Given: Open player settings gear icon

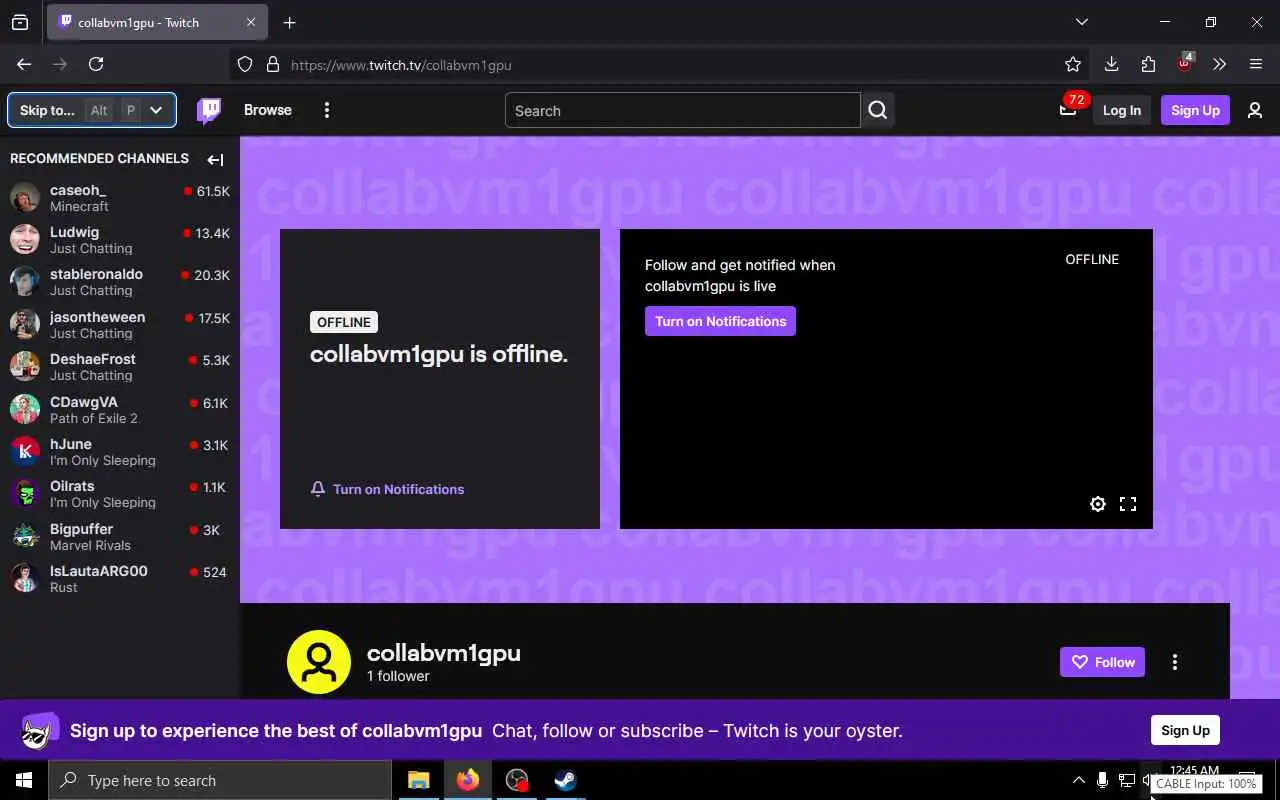Looking at the screenshot, I should pos(1098,504).
